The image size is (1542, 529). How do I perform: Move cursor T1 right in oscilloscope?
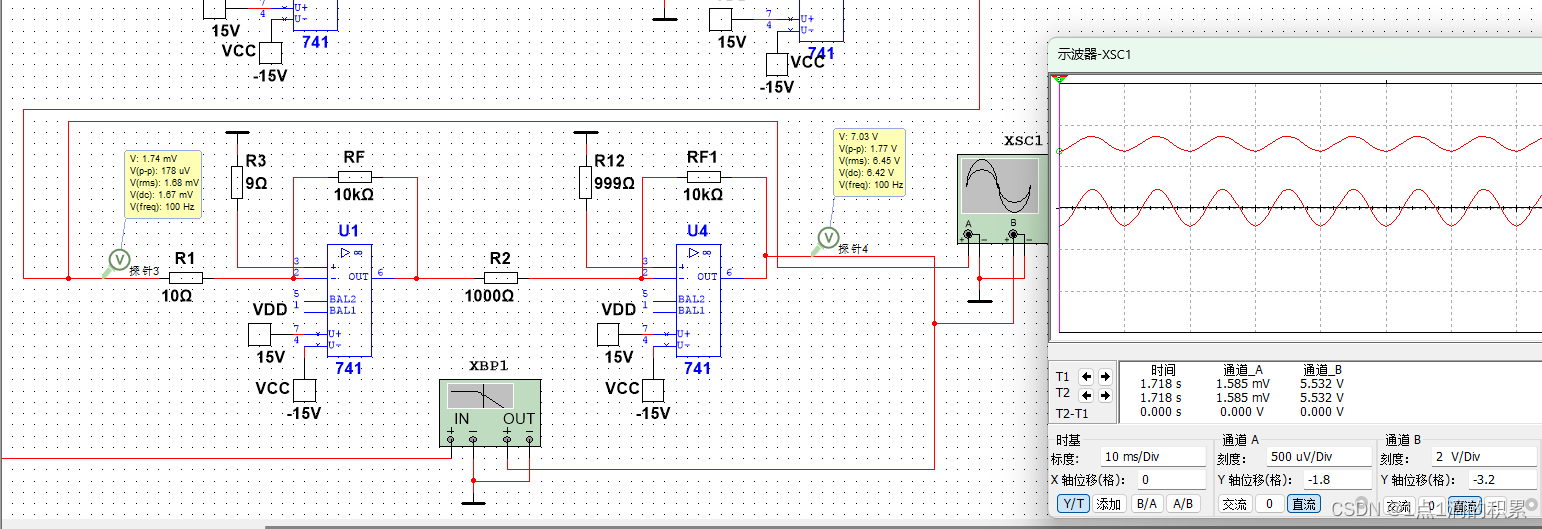click(x=1104, y=377)
